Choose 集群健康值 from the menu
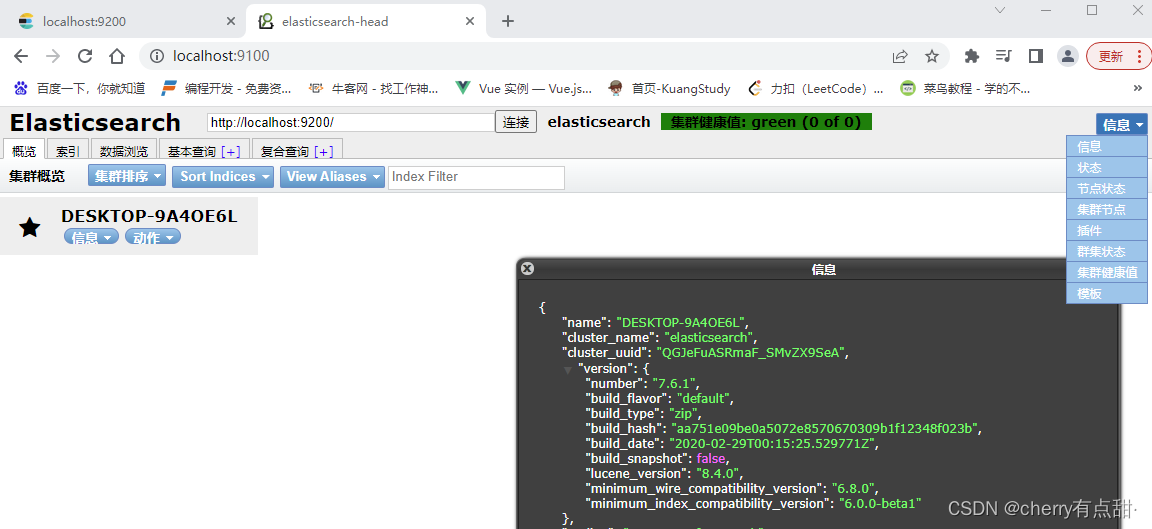The image size is (1152, 529). coord(1106,273)
